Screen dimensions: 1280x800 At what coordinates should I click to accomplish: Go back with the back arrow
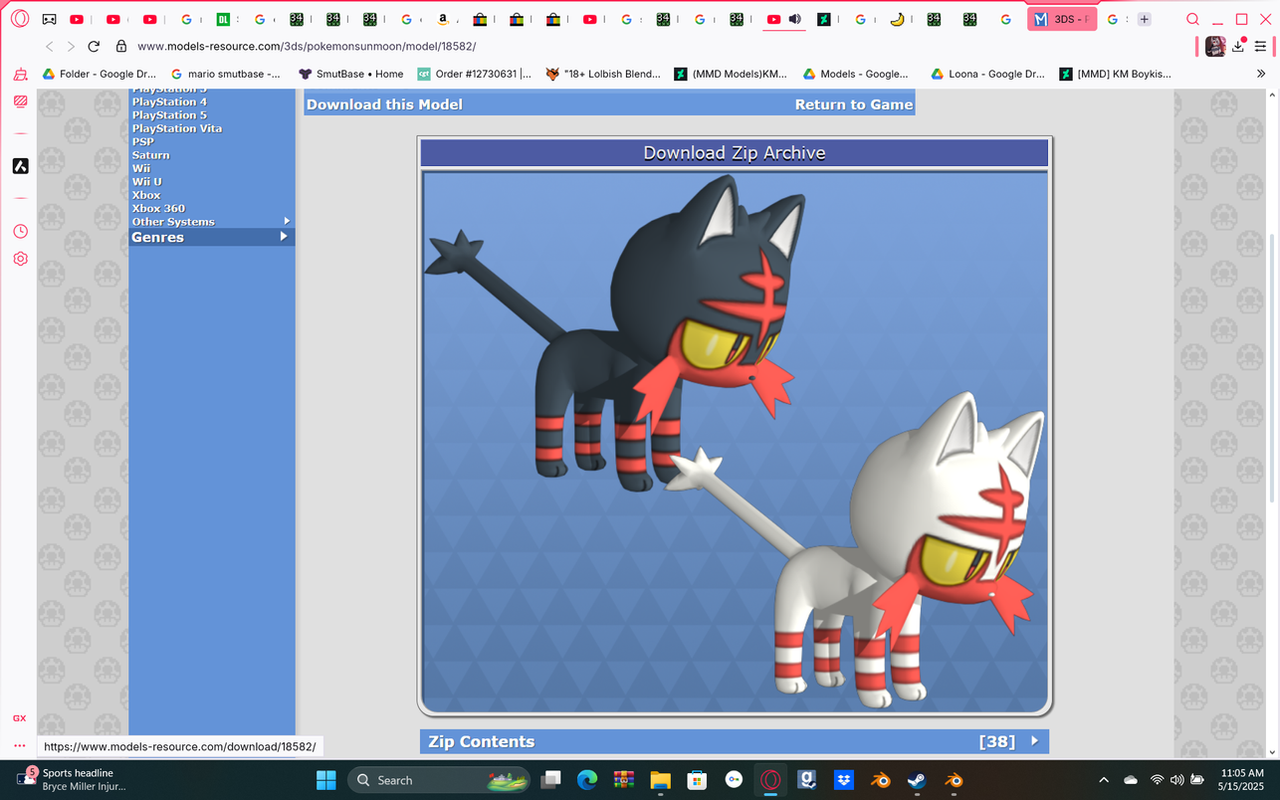[49, 46]
